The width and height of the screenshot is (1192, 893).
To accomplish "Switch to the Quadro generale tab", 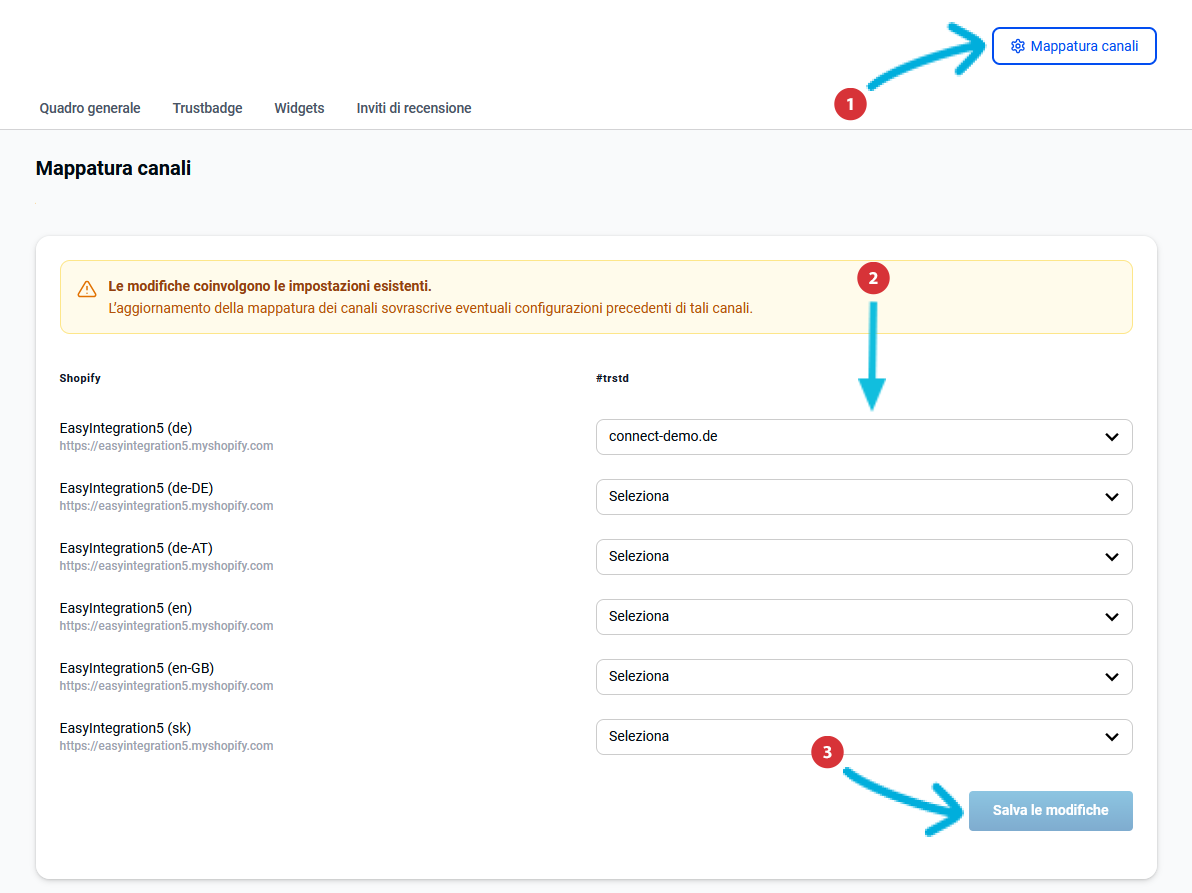I will 90,108.
